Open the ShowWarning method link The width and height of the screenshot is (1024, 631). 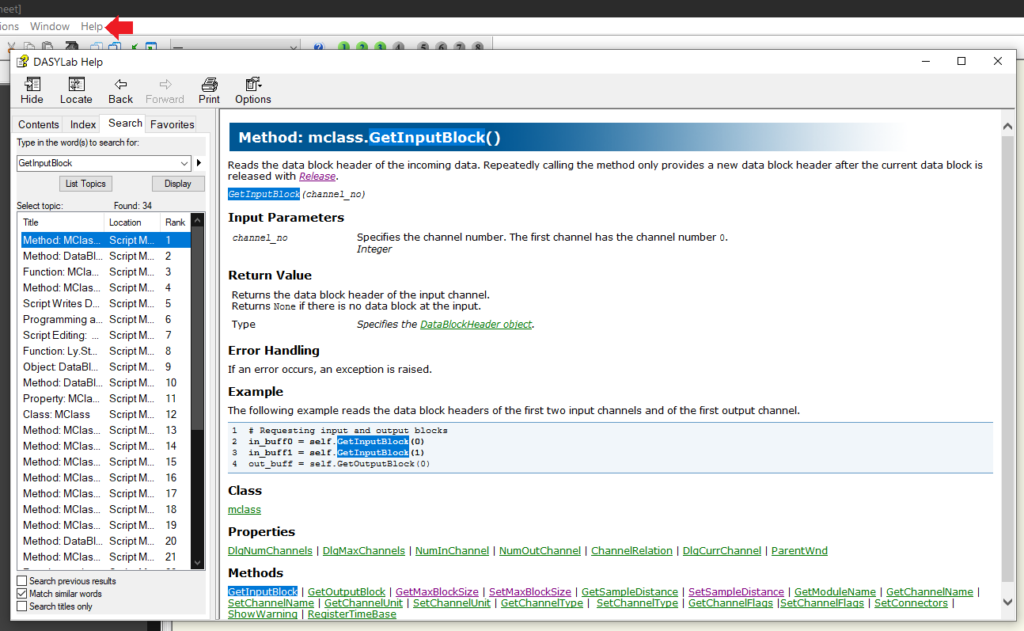(x=263, y=614)
